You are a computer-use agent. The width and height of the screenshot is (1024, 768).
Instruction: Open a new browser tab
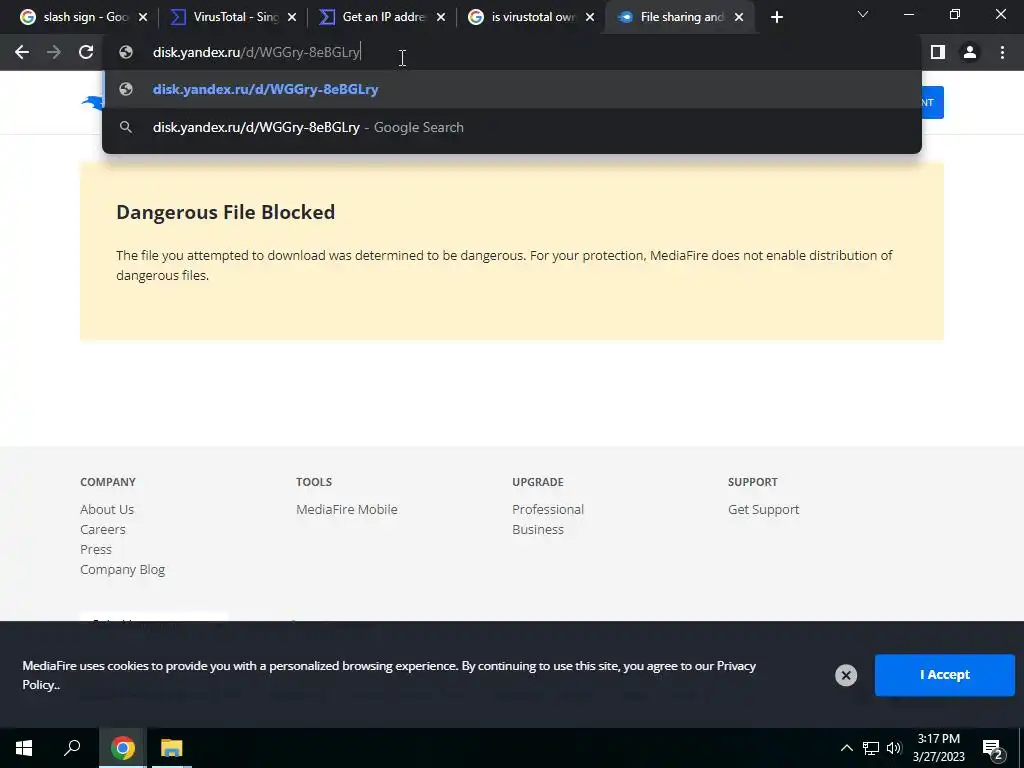(x=776, y=17)
